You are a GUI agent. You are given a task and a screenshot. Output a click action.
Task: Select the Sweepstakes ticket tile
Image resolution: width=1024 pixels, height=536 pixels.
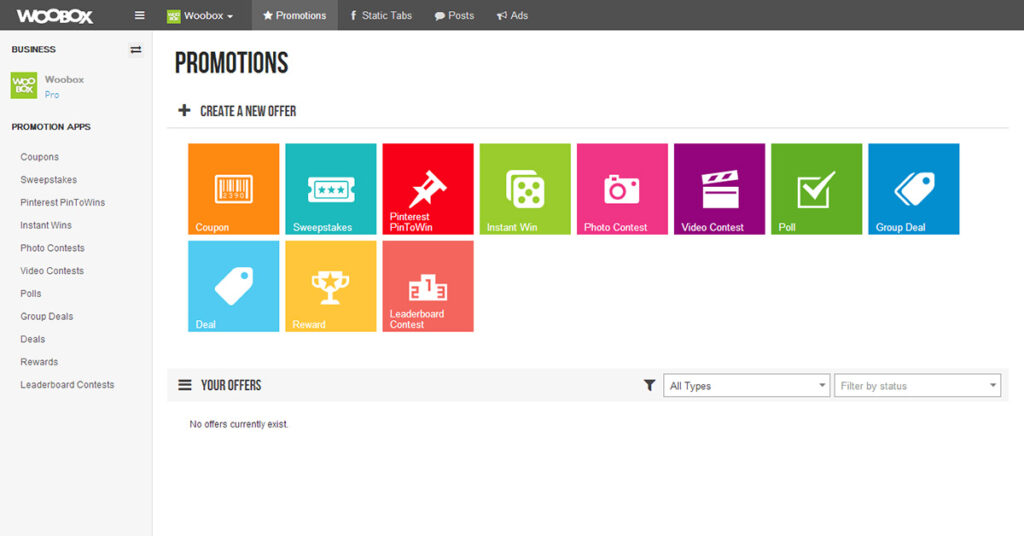point(330,189)
